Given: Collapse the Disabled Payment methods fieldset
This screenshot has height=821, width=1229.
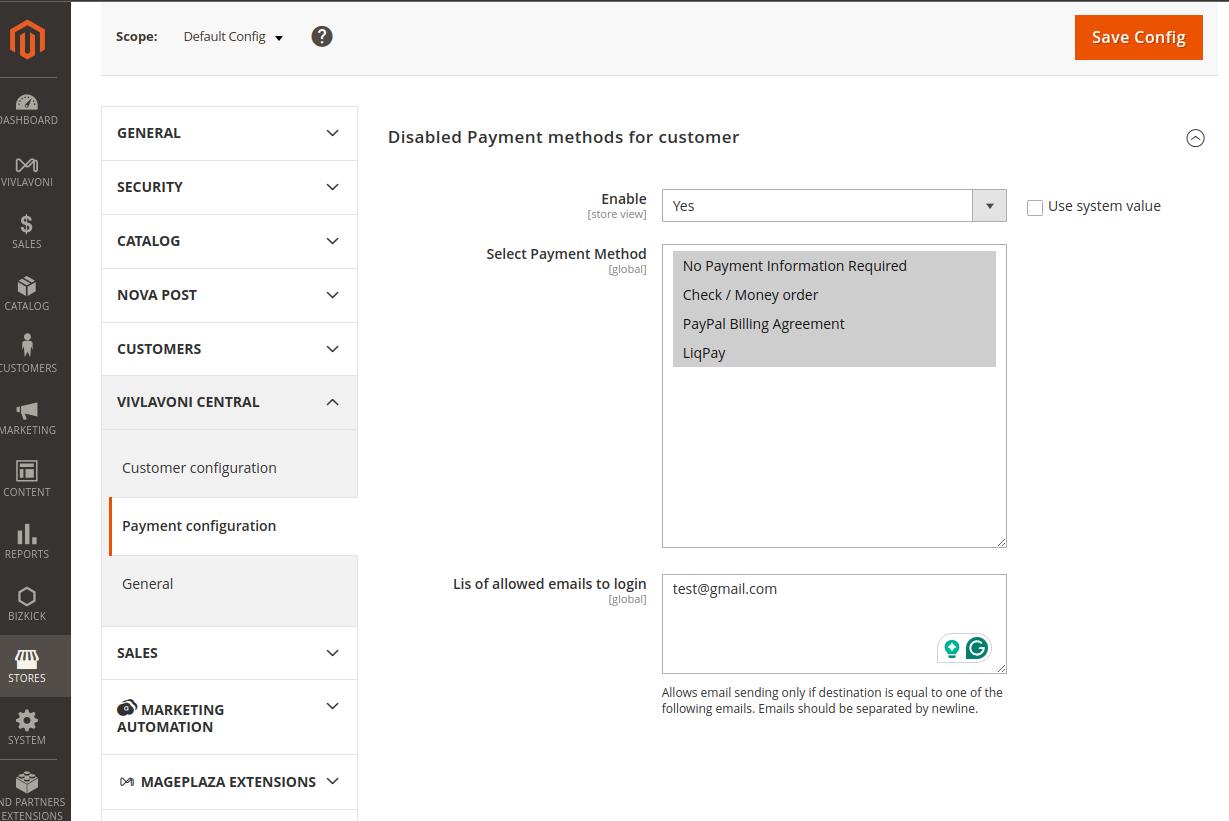Looking at the screenshot, I should coord(1194,138).
